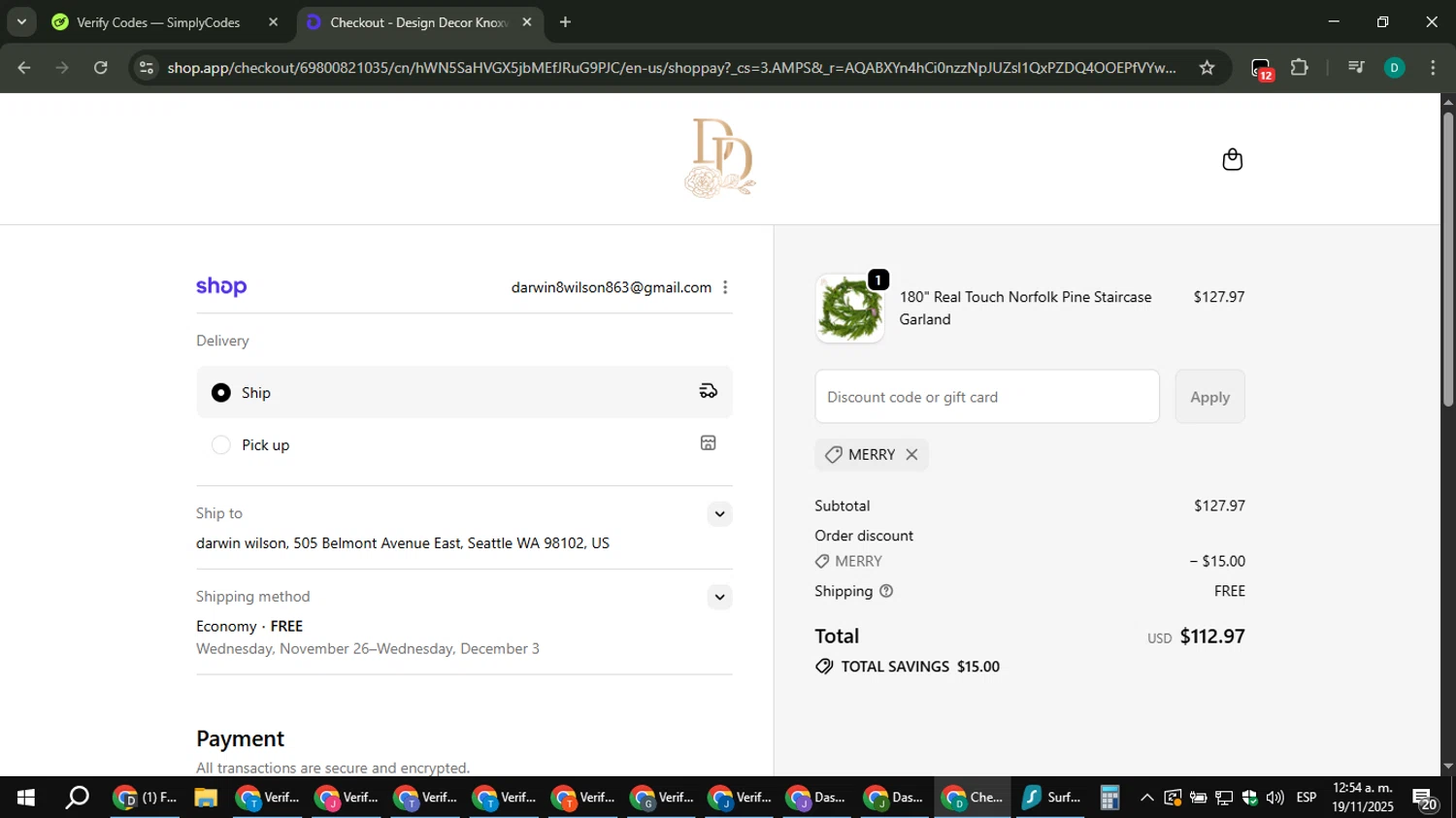Screen dimensions: 1456x818
Task: Click the MERRY tag icon in chip
Action: (833, 454)
